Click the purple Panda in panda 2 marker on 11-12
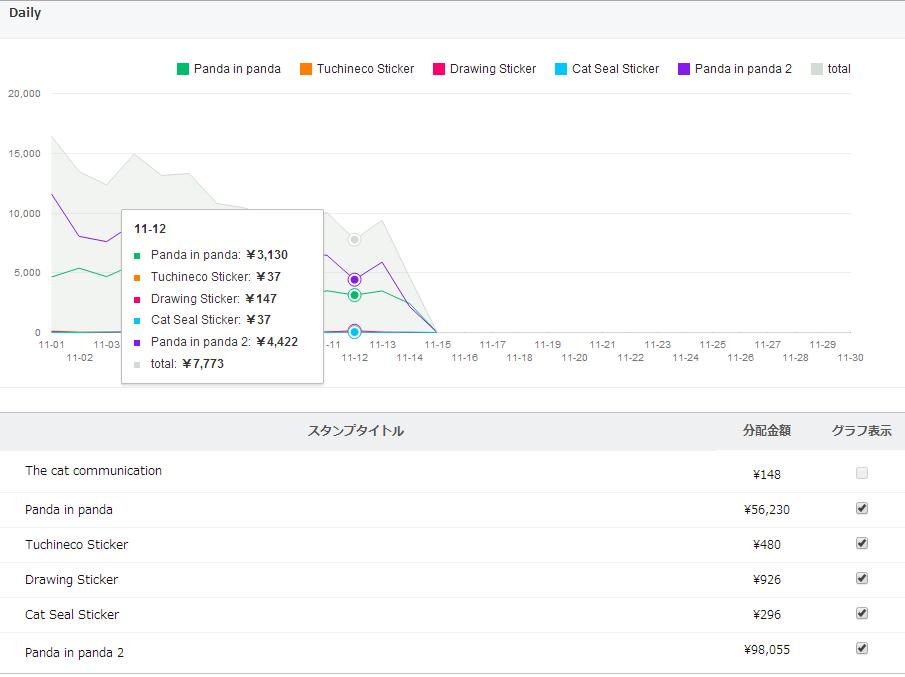The height and width of the screenshot is (677, 905). click(x=354, y=279)
